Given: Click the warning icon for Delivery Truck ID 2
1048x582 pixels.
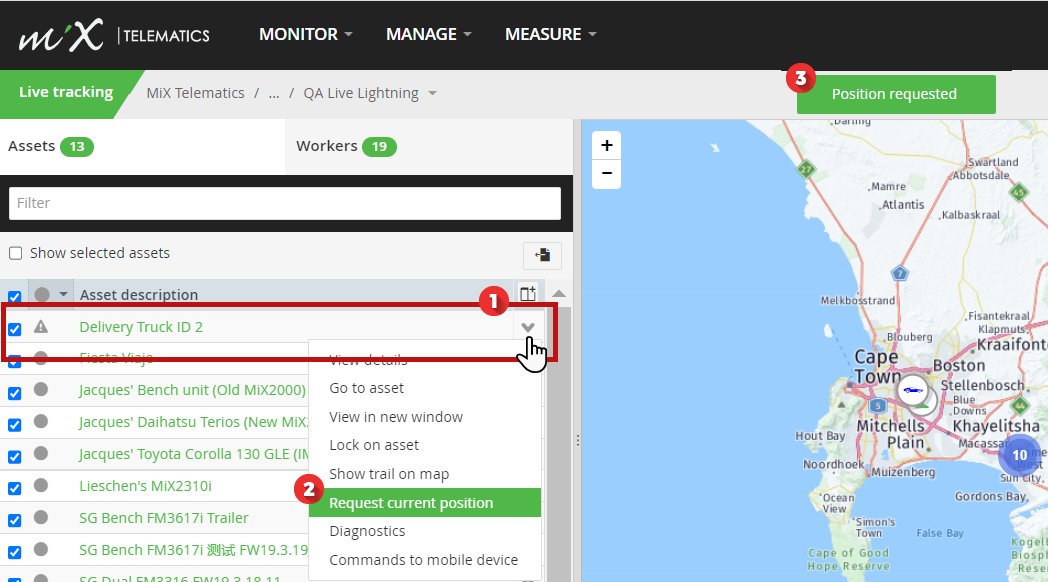Looking at the screenshot, I should pyautogui.click(x=41, y=327).
